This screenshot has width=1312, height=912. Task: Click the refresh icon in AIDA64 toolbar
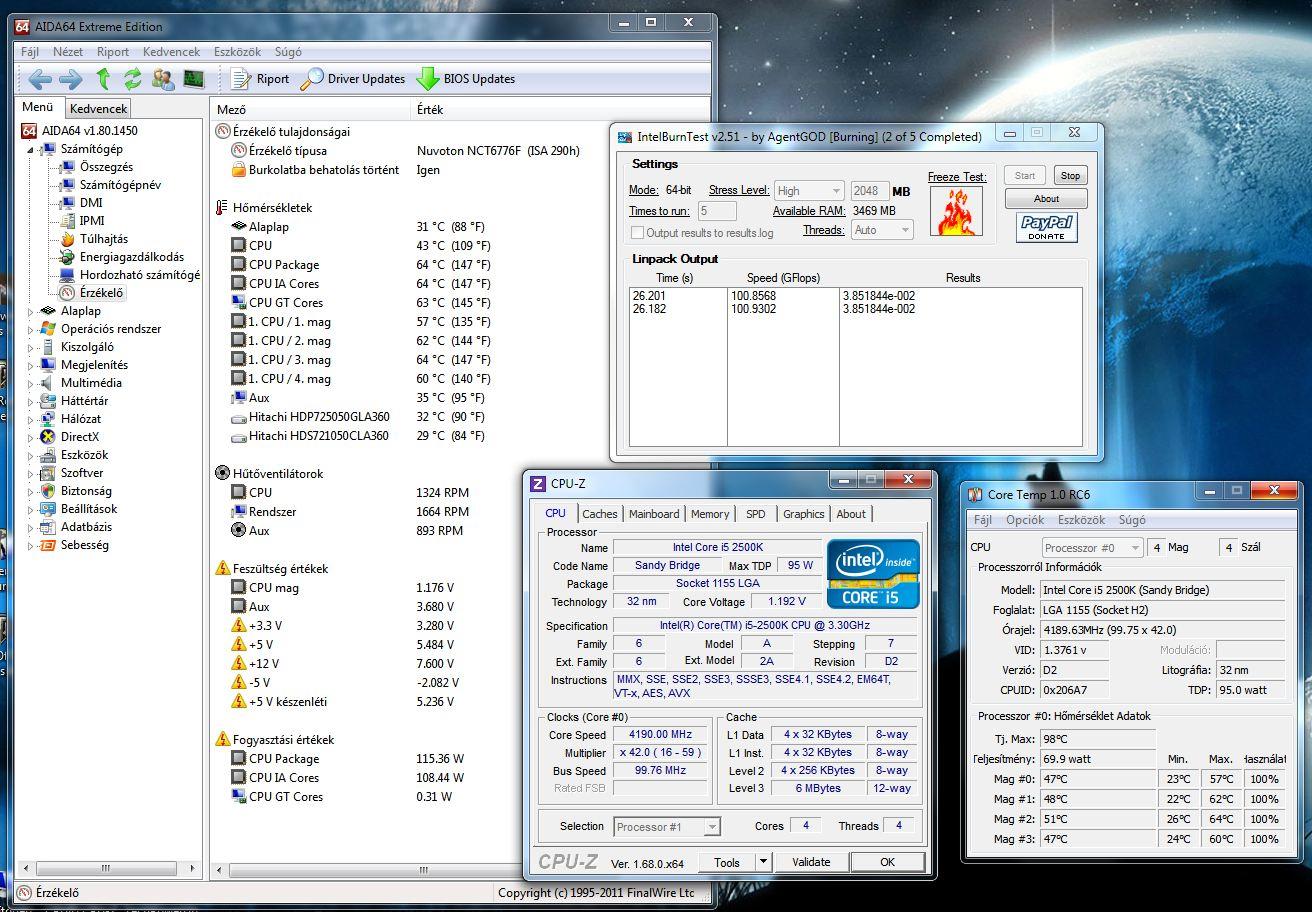click(133, 79)
